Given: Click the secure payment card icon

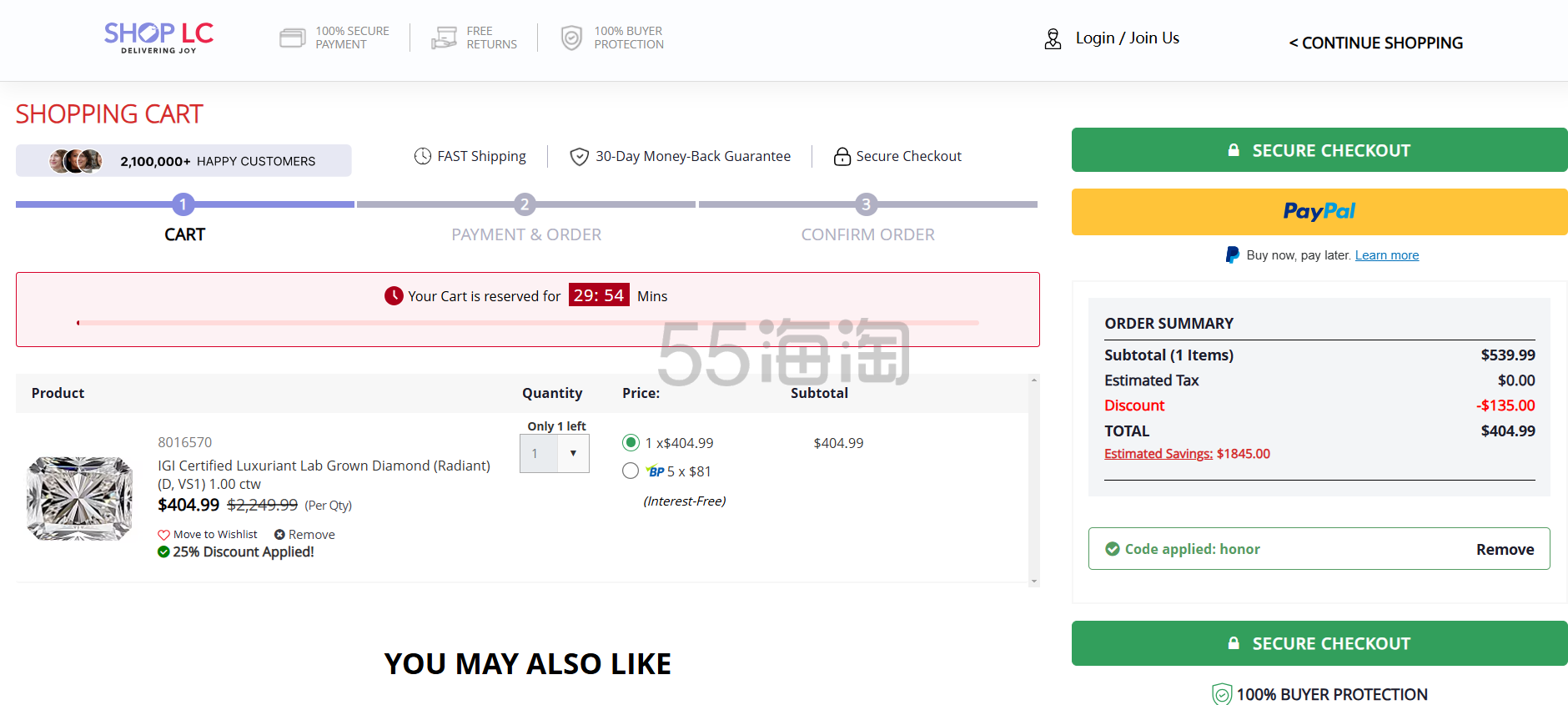Looking at the screenshot, I should 292,38.
